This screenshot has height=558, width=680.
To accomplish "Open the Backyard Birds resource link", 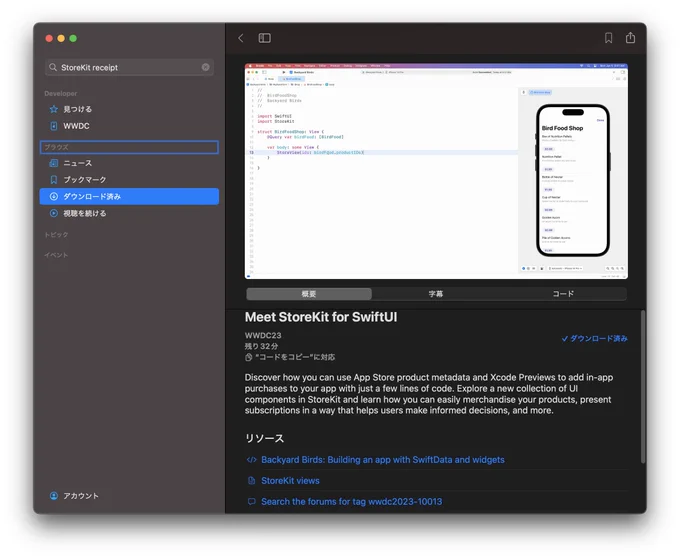I will pyautogui.click(x=382, y=460).
